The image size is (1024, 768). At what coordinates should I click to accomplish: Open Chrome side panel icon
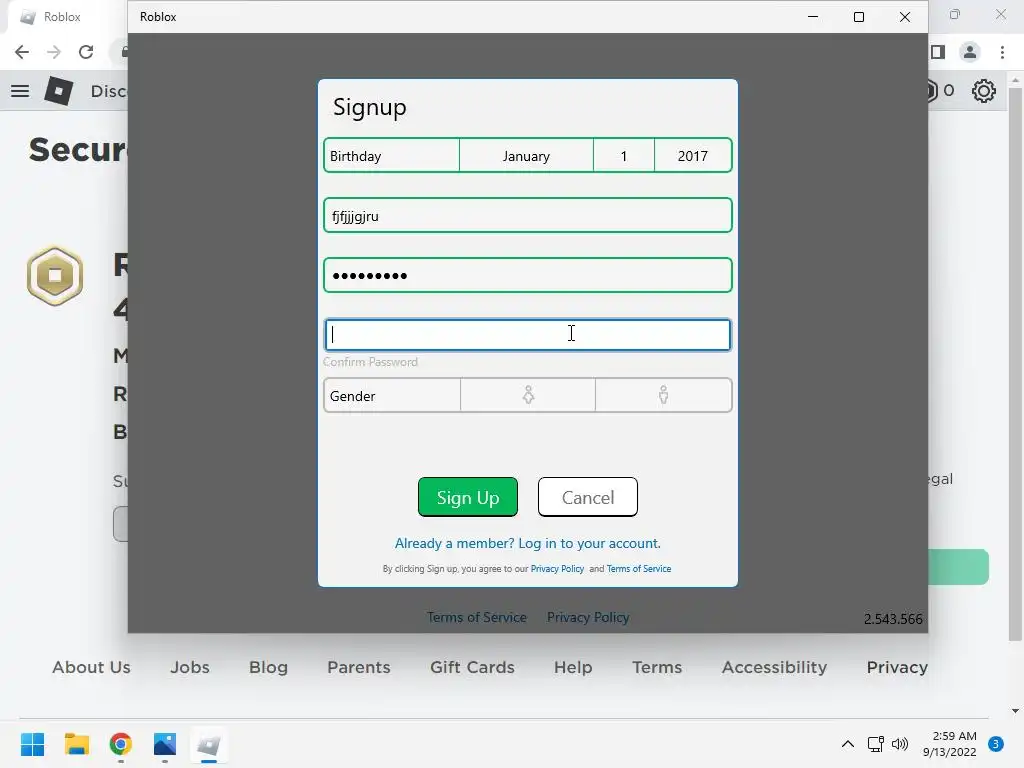[x=938, y=52]
